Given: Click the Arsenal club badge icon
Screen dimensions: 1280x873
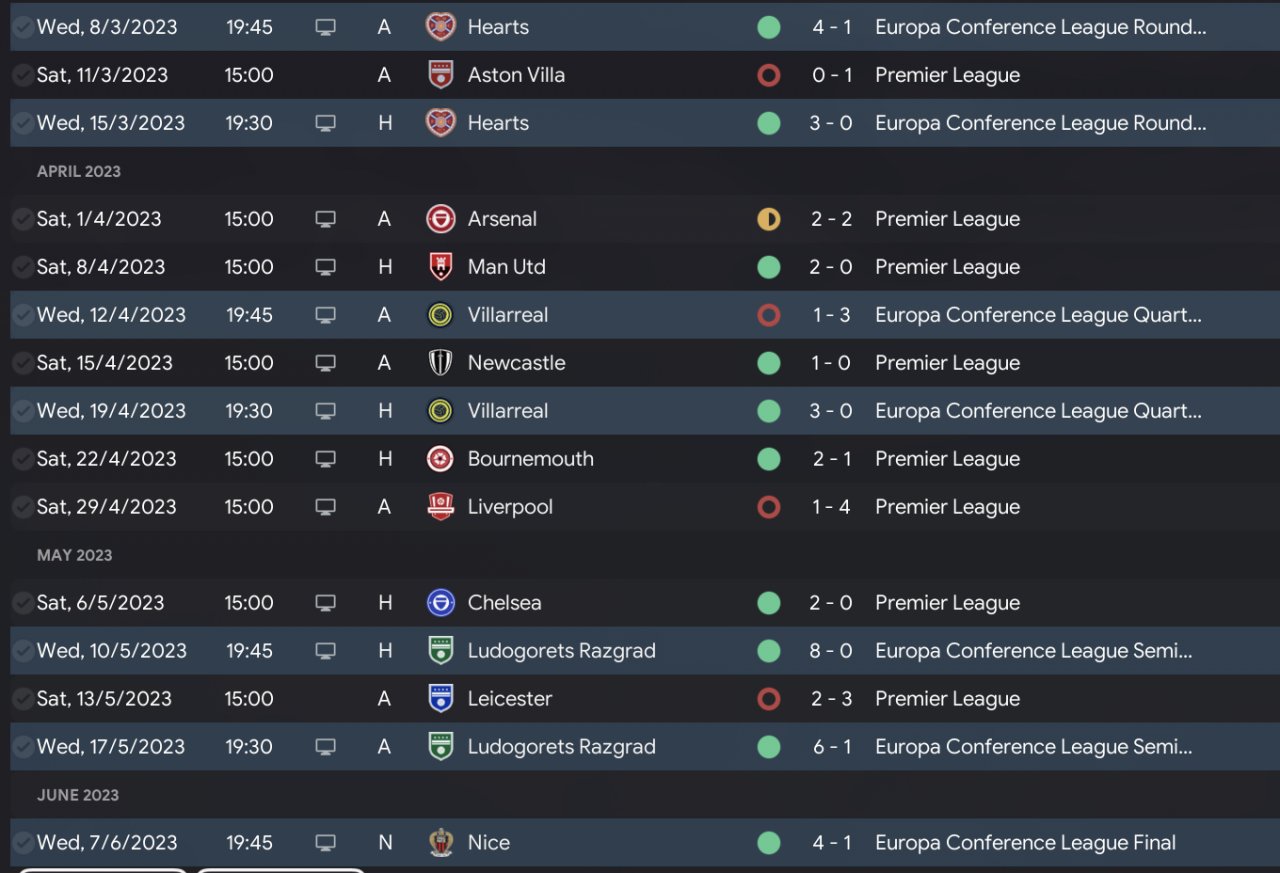Looking at the screenshot, I should click(440, 219).
